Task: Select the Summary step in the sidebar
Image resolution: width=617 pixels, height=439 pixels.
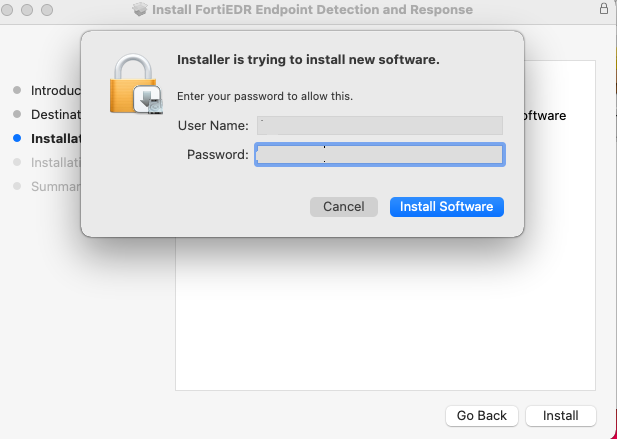Action: coord(55,186)
